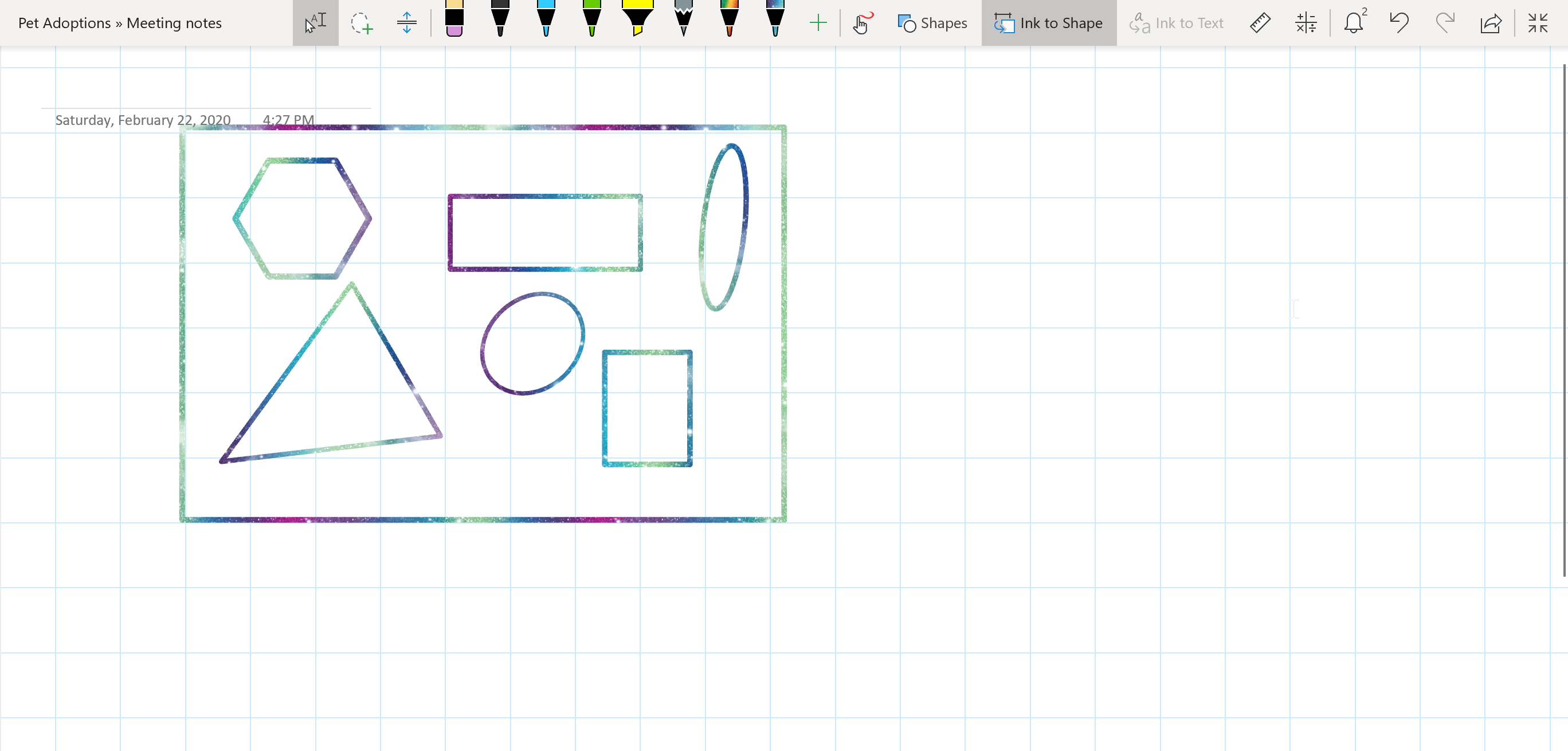This screenshot has height=751, width=1568.
Task: Show the Ruler tool
Action: (1260, 23)
